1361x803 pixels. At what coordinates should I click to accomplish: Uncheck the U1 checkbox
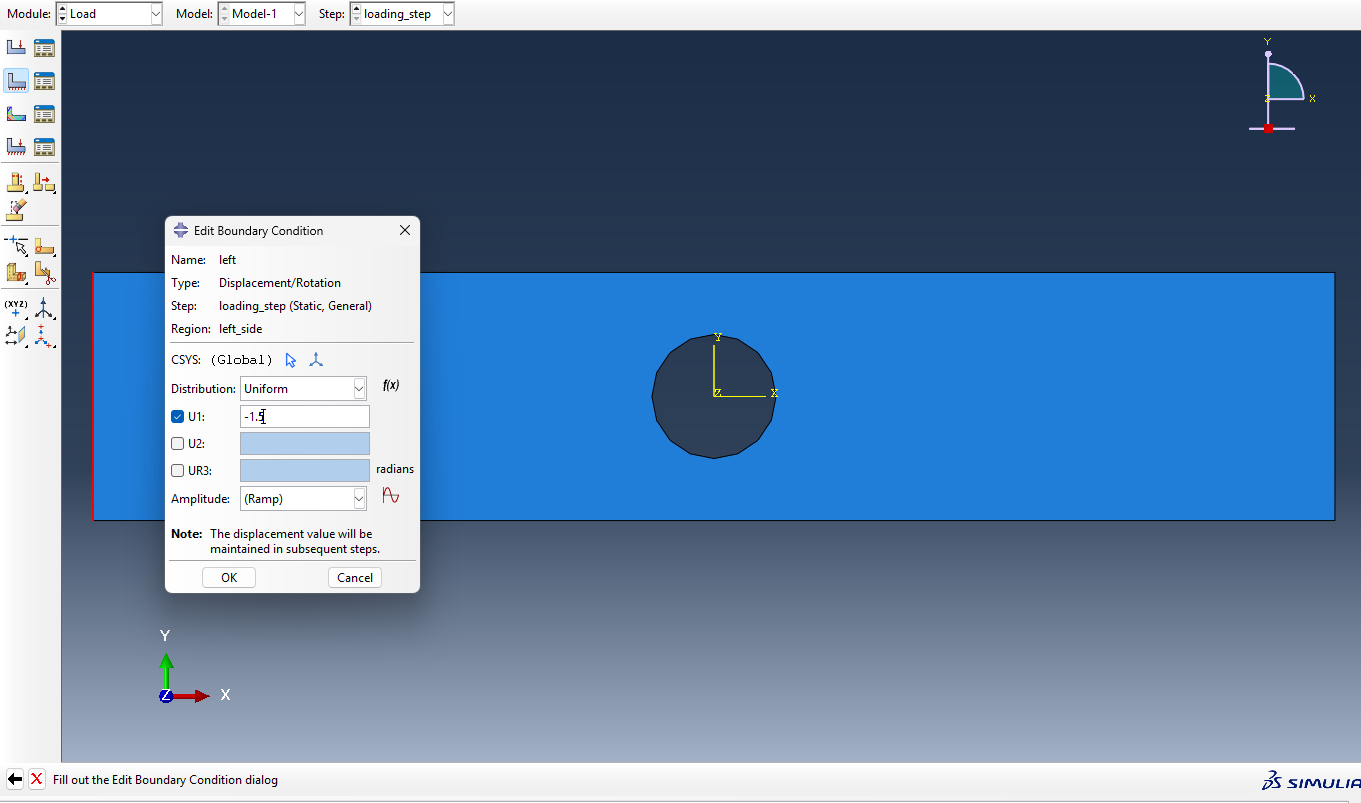(x=178, y=417)
